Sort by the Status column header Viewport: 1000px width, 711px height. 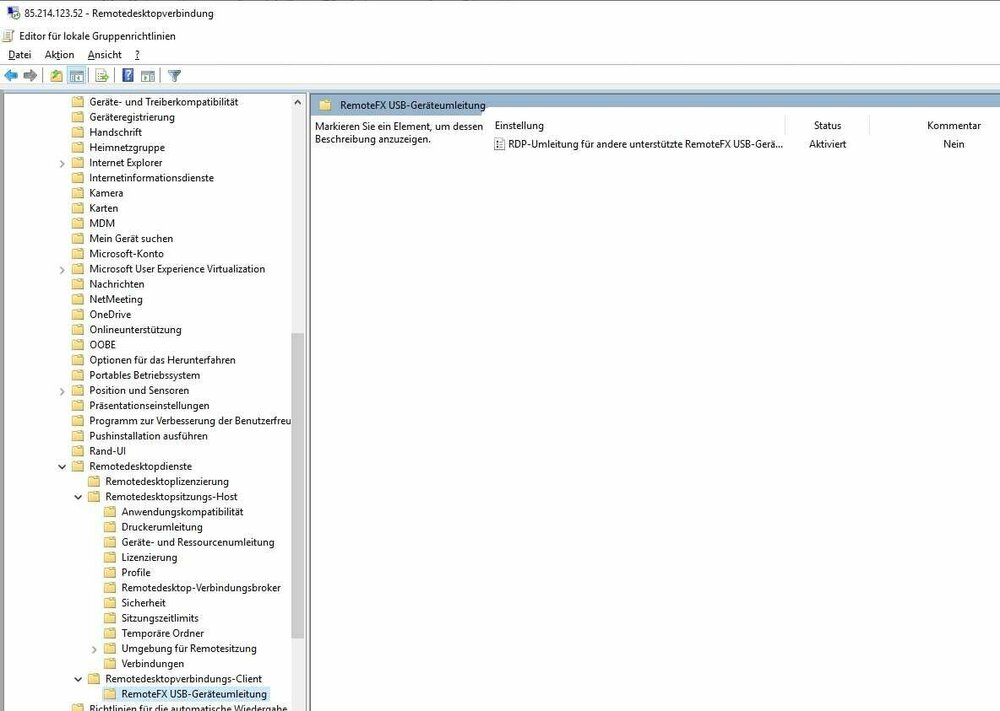coord(826,125)
